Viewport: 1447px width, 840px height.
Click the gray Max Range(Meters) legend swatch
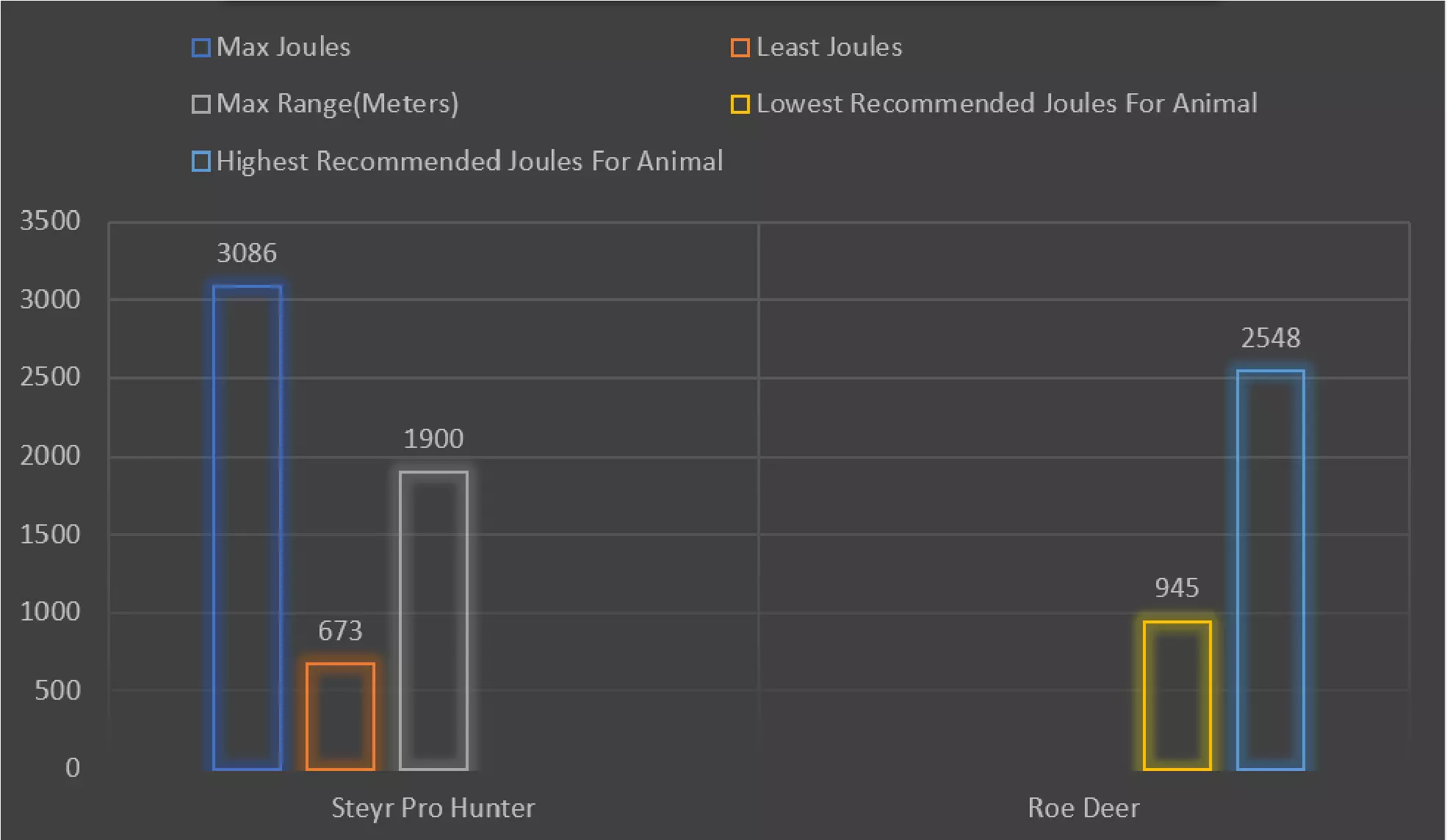(x=201, y=104)
